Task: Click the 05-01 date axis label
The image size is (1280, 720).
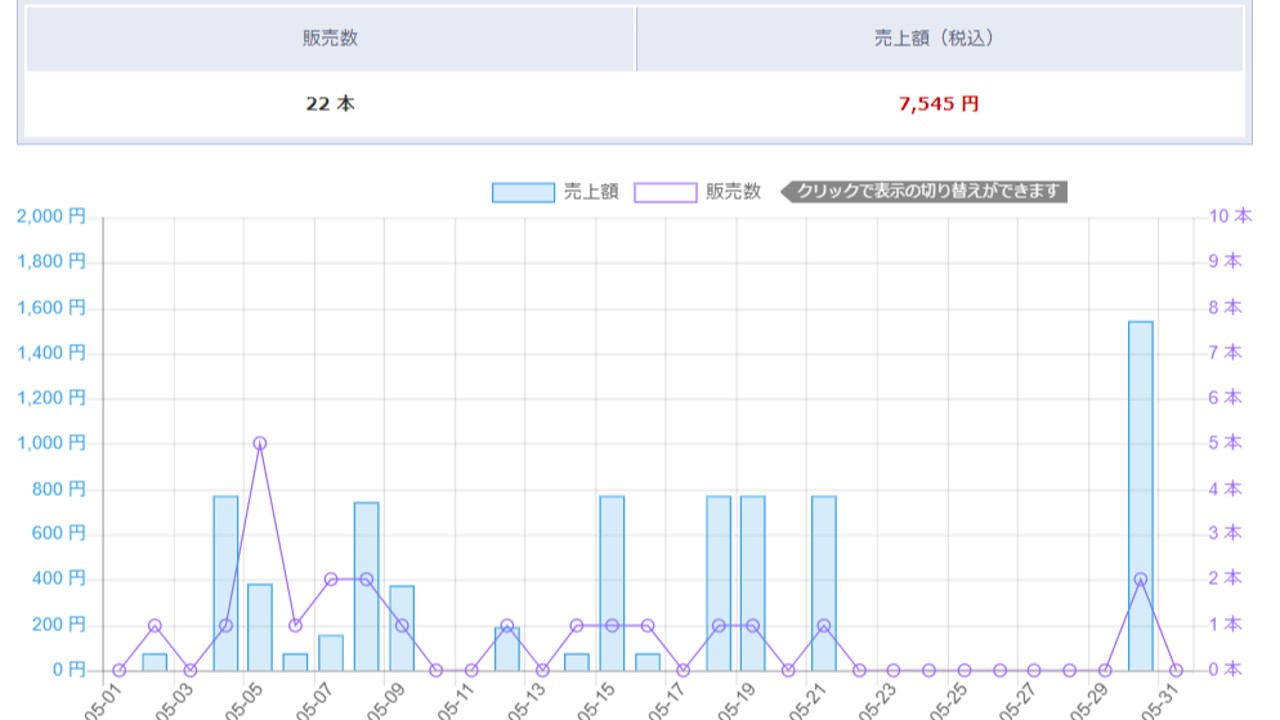Action: coord(101,700)
